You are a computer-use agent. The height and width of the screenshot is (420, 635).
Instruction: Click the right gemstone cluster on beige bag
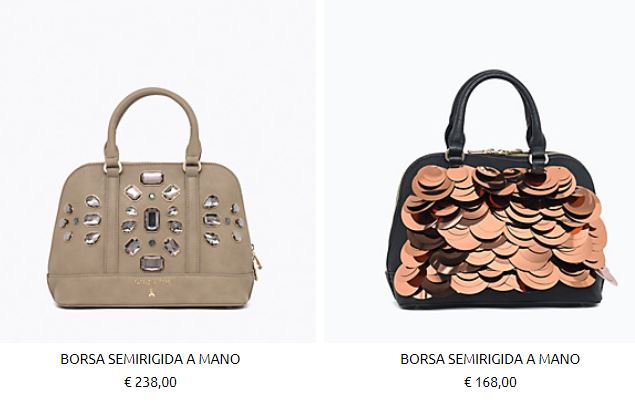tap(223, 220)
